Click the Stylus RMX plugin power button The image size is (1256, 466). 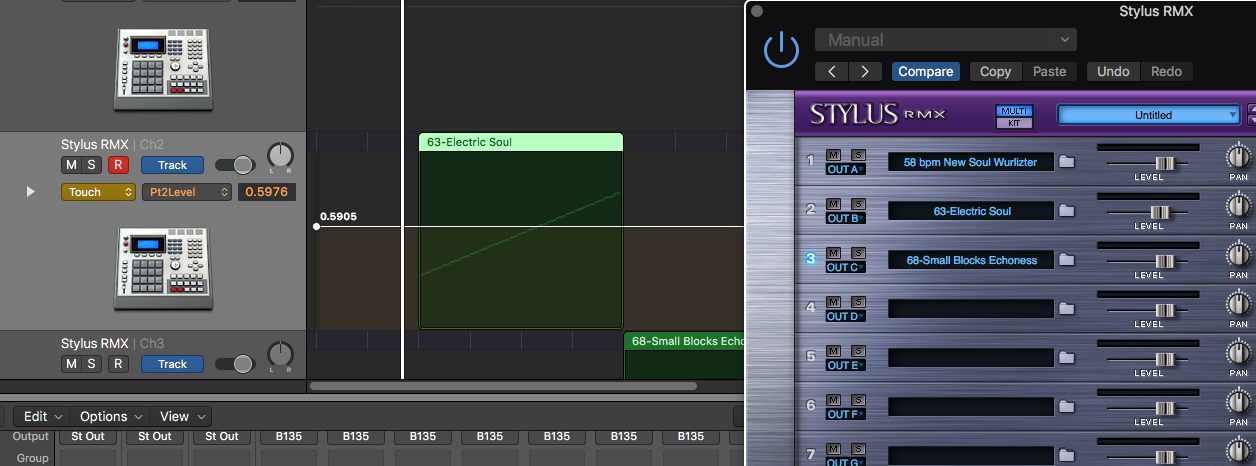(780, 50)
